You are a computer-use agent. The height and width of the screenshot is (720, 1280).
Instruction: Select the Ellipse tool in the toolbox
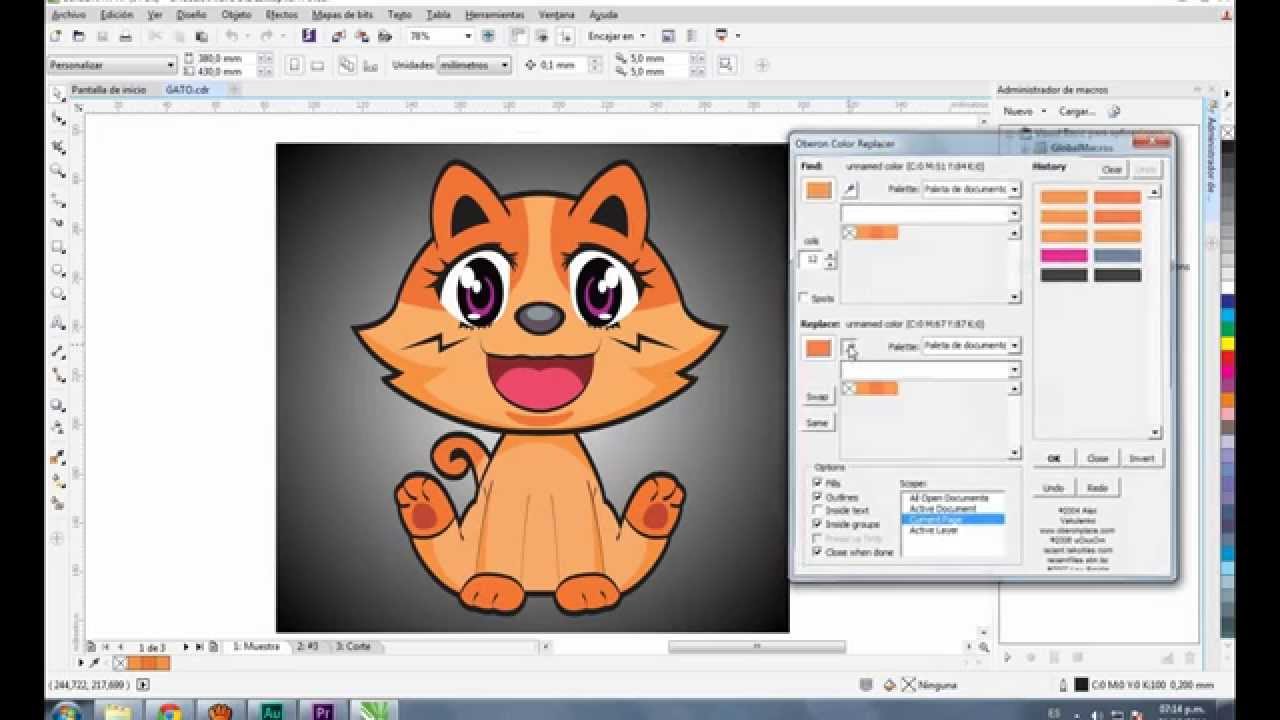[58, 270]
